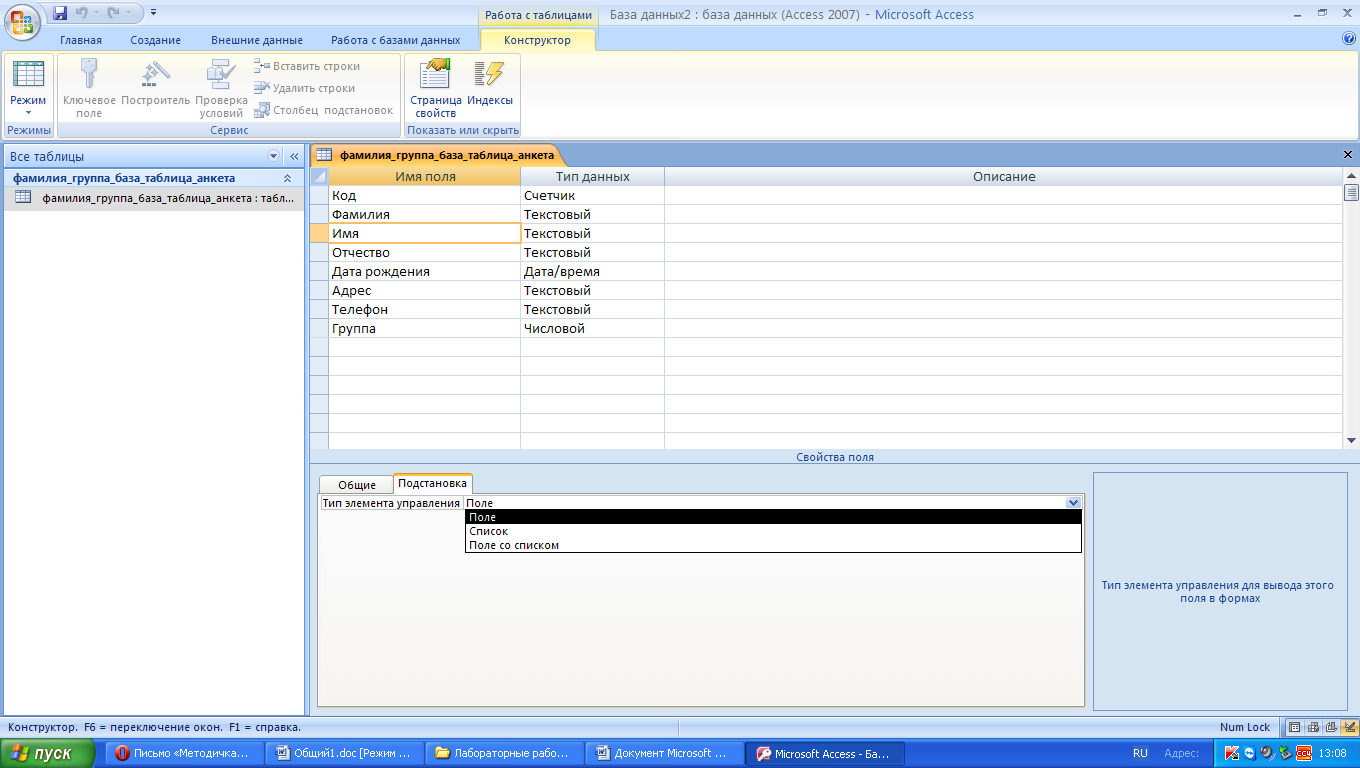The height and width of the screenshot is (768, 1360).
Task: Select the Код field name cell
Action: click(425, 196)
